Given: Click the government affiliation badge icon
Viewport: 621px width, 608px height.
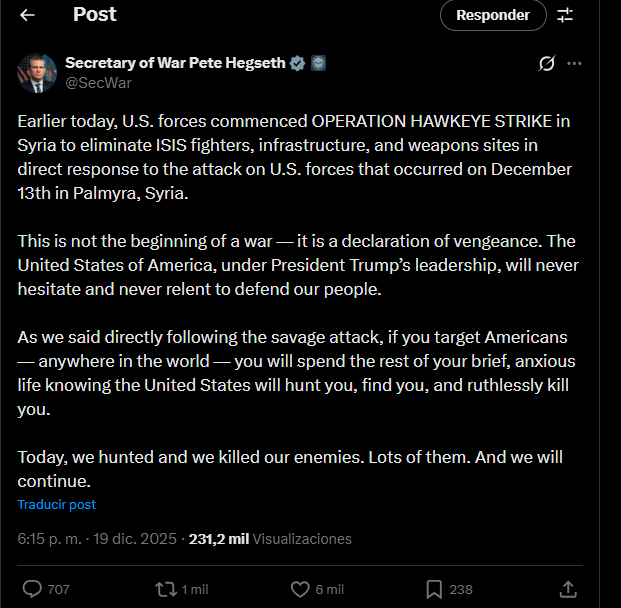Looking at the screenshot, I should [318, 63].
